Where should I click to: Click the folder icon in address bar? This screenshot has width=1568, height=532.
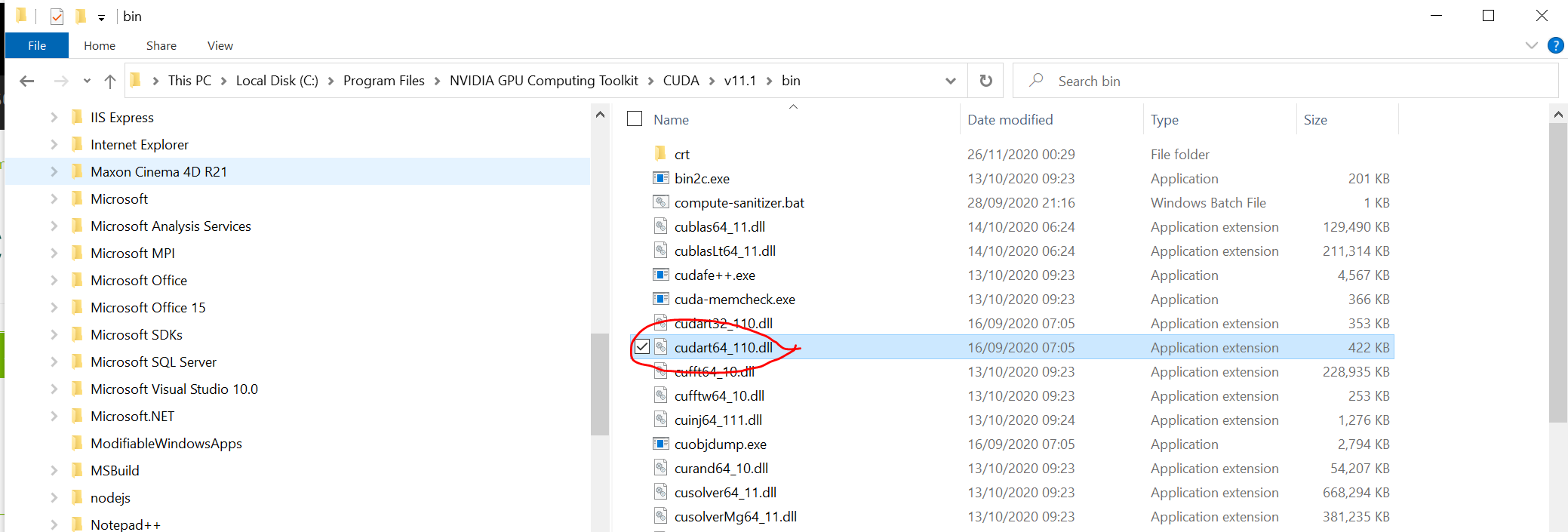point(136,80)
